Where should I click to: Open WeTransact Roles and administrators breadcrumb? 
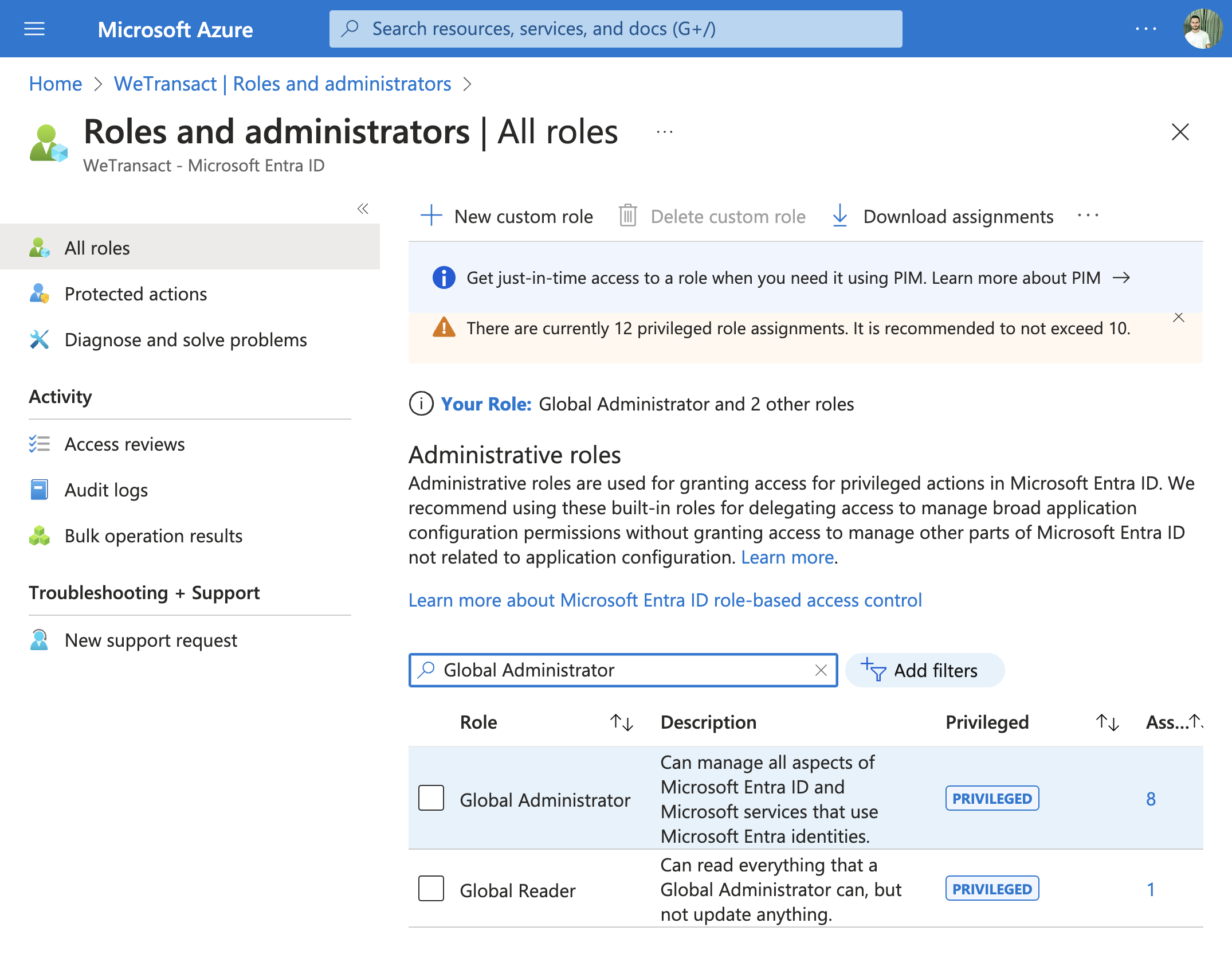tap(283, 84)
